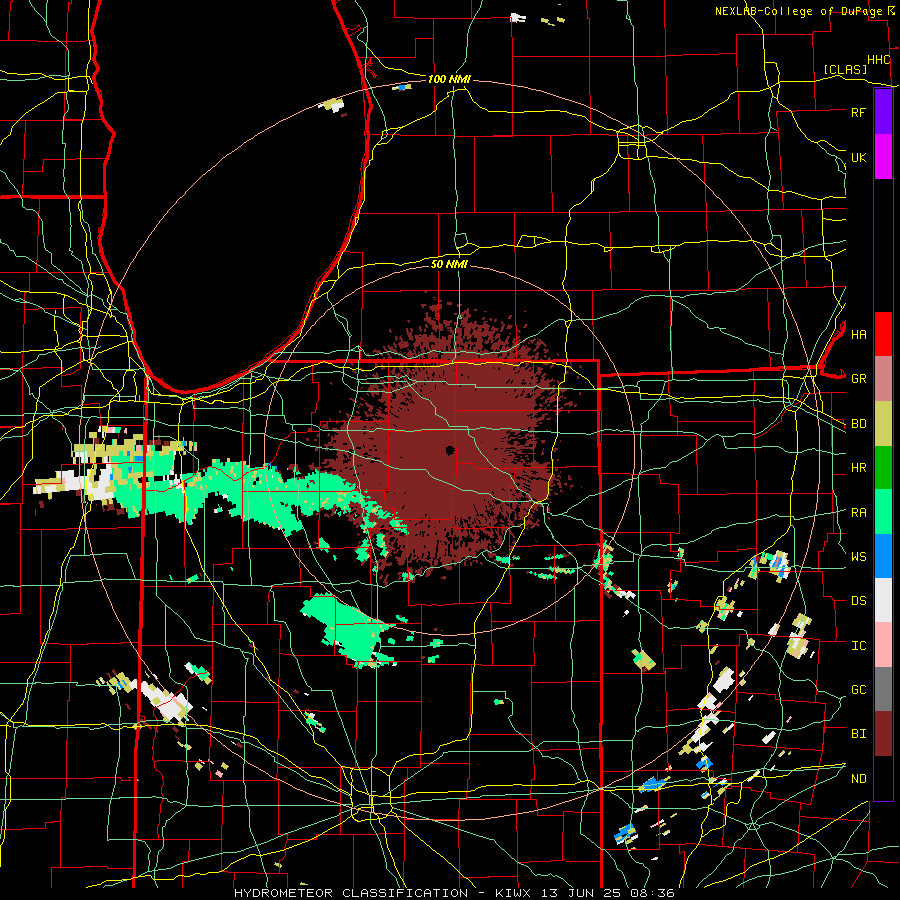The height and width of the screenshot is (900, 900).
Task: Pick the brown BI legend swatch
Action: tap(883, 734)
